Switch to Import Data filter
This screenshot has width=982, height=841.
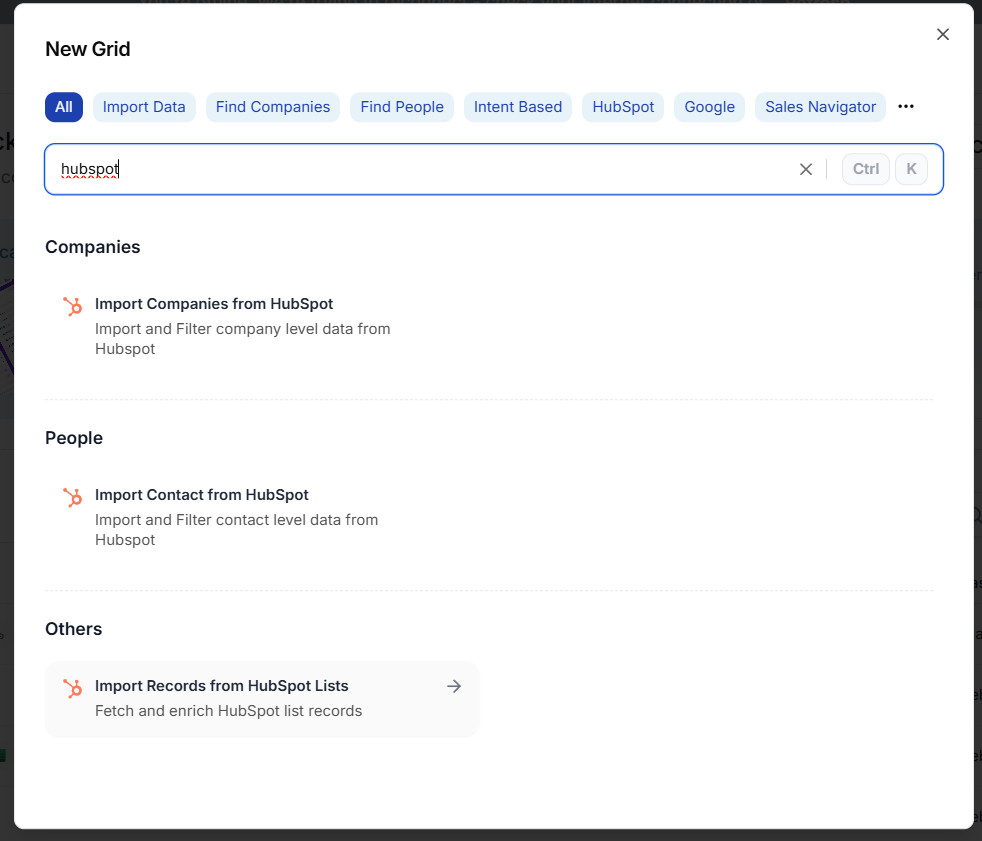(144, 107)
